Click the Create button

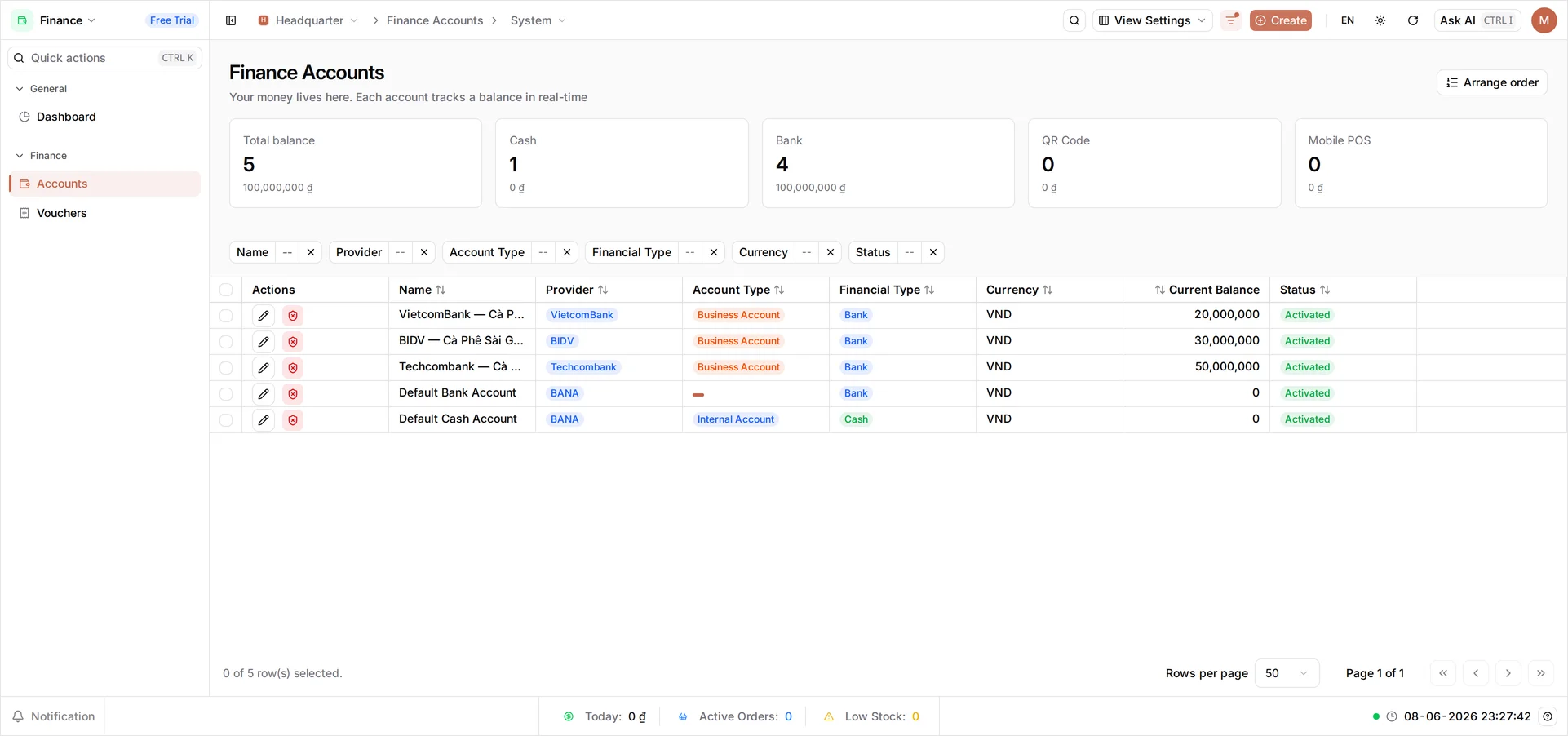click(x=1280, y=20)
